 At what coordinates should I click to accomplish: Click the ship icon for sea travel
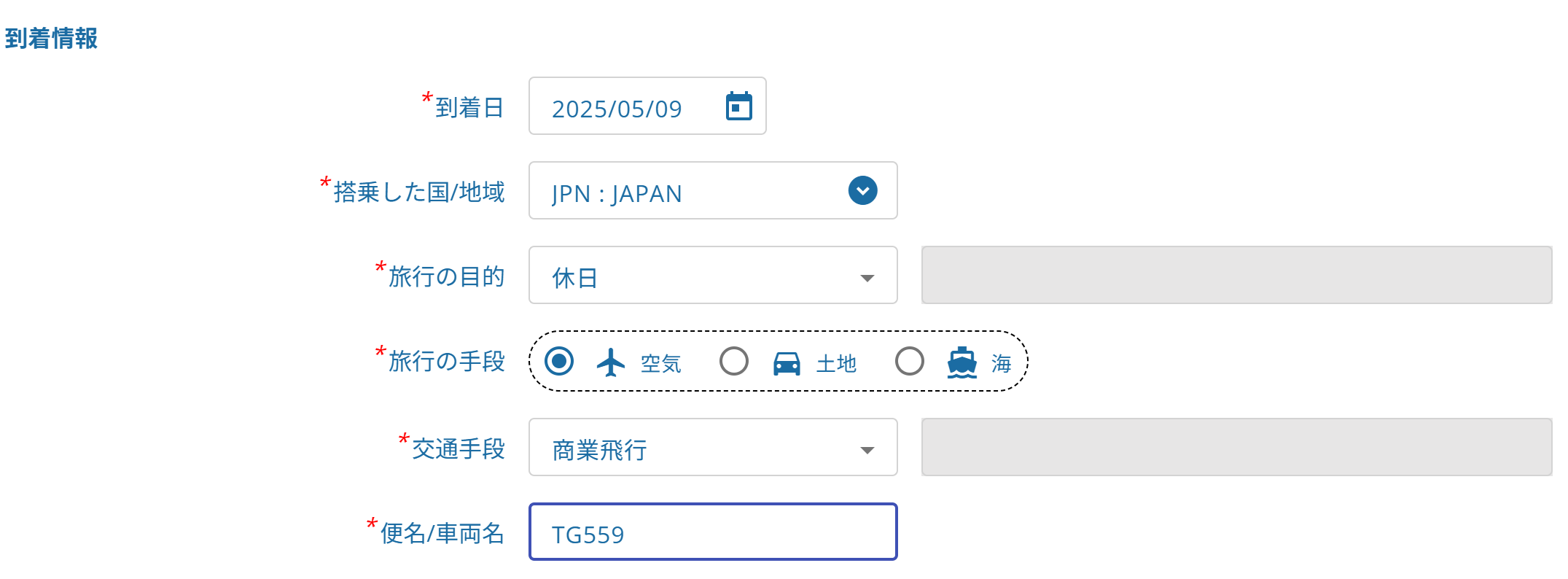point(962,362)
